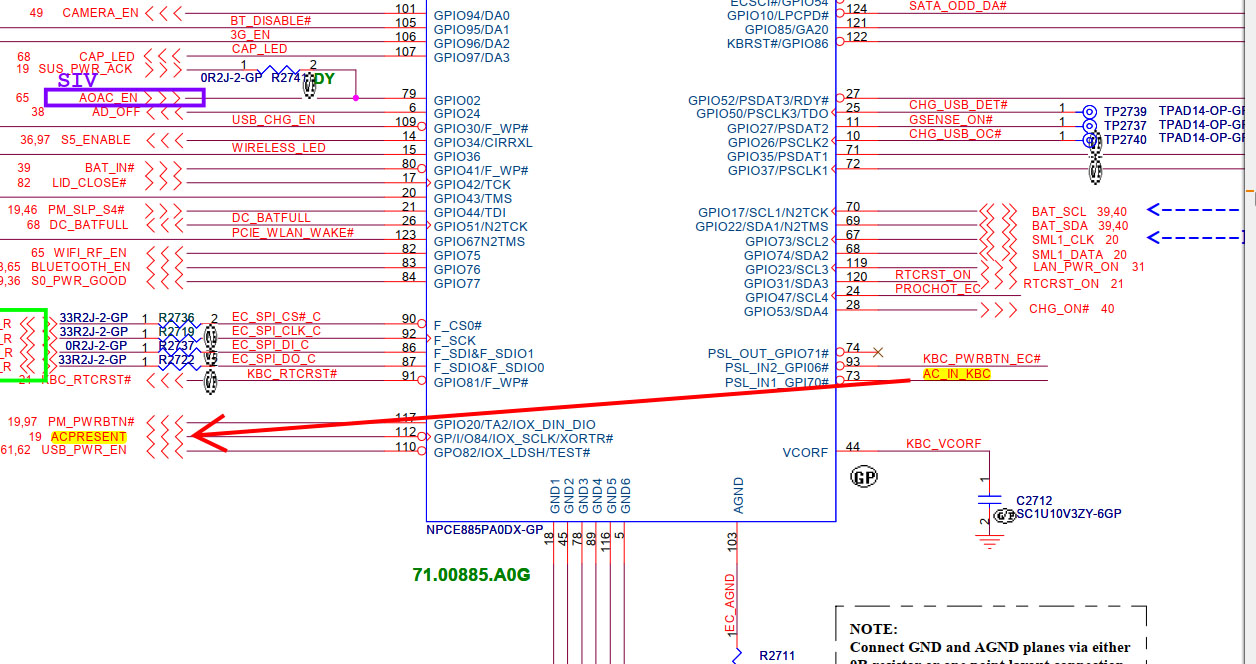
Task: Select test point symbol TP2739
Action: click(x=1090, y=112)
